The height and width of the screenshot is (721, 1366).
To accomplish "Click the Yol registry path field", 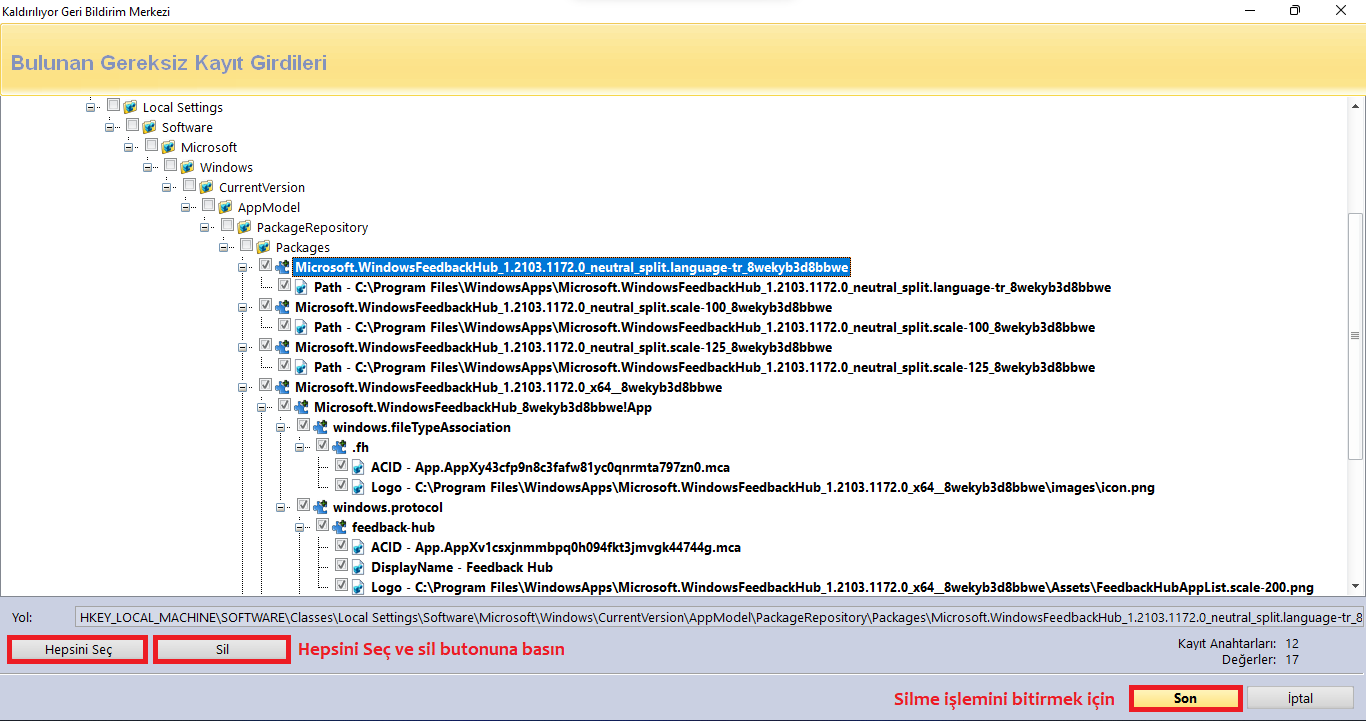I will click(719, 617).
